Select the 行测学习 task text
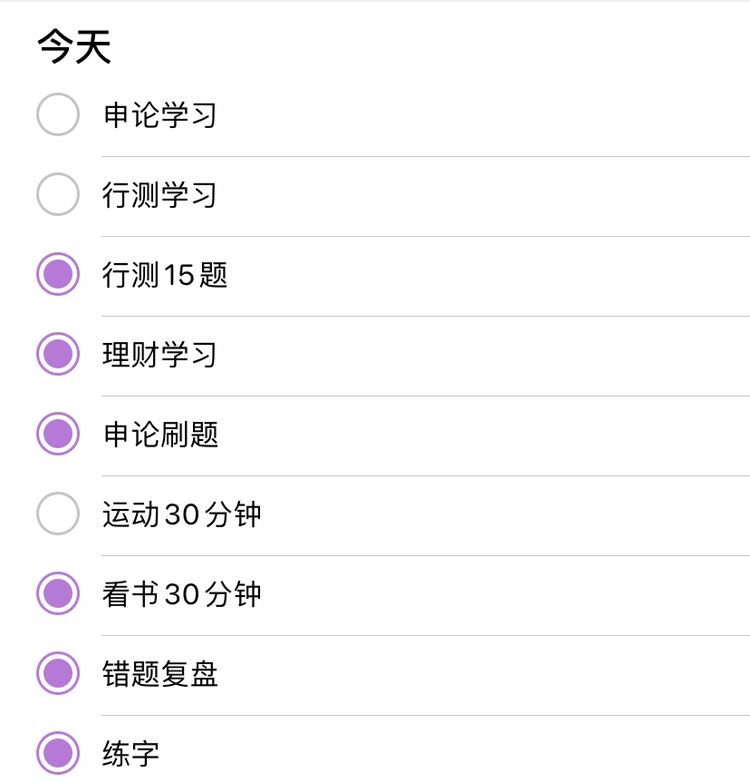The height and width of the screenshot is (782, 750). 160,195
